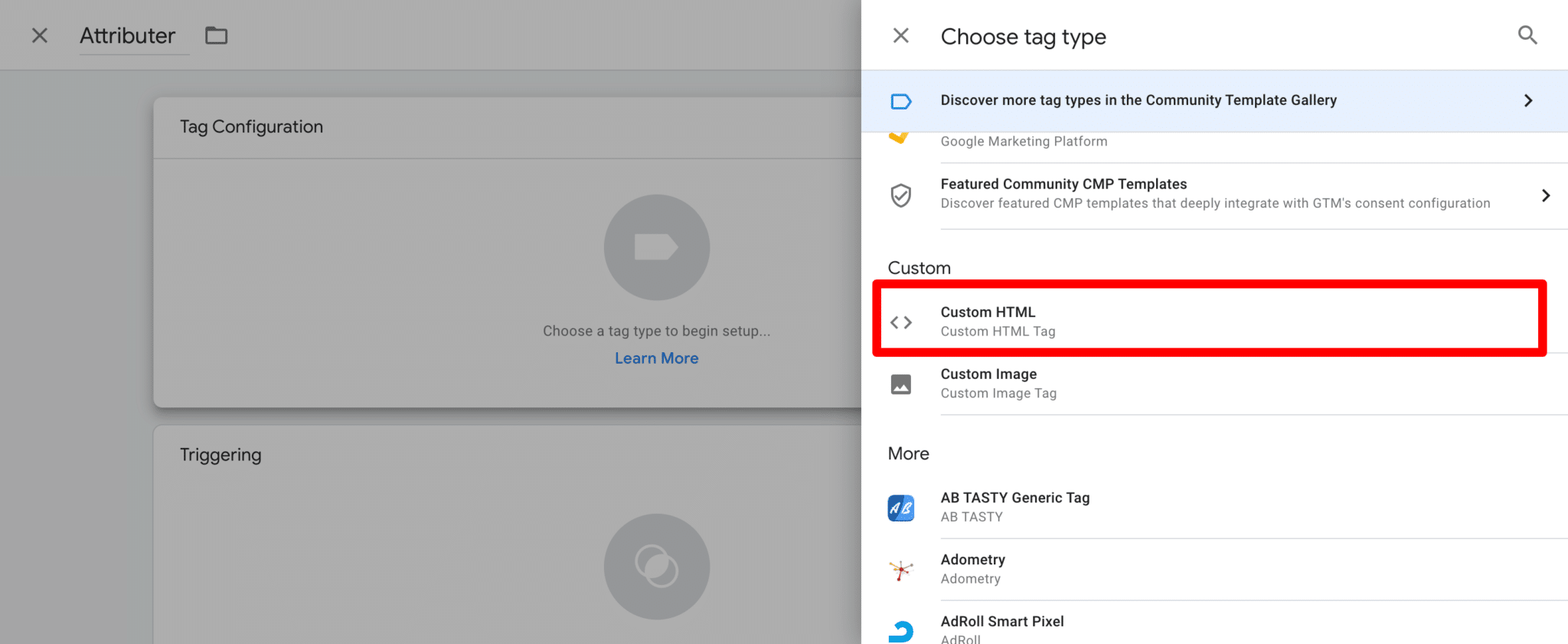Click the Tag Configuration heading
This screenshot has height=644, width=1568.
pyautogui.click(x=251, y=127)
